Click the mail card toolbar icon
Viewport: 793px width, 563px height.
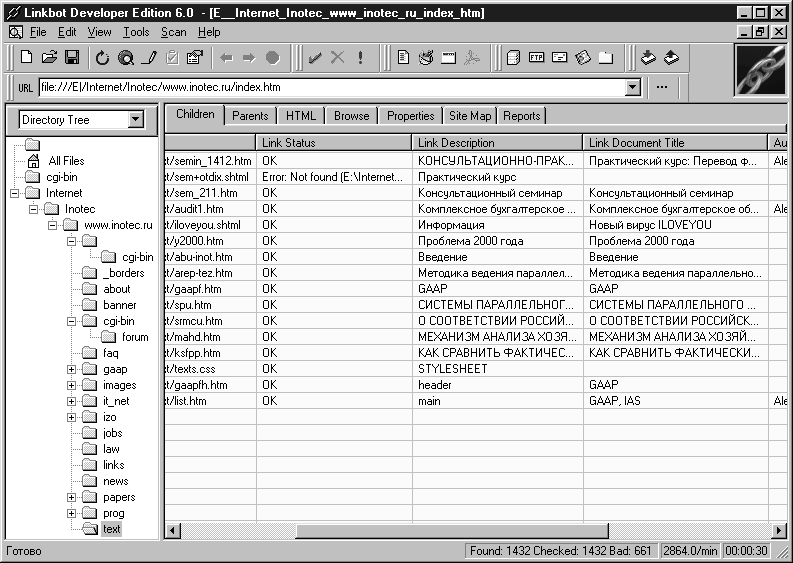click(x=559, y=57)
